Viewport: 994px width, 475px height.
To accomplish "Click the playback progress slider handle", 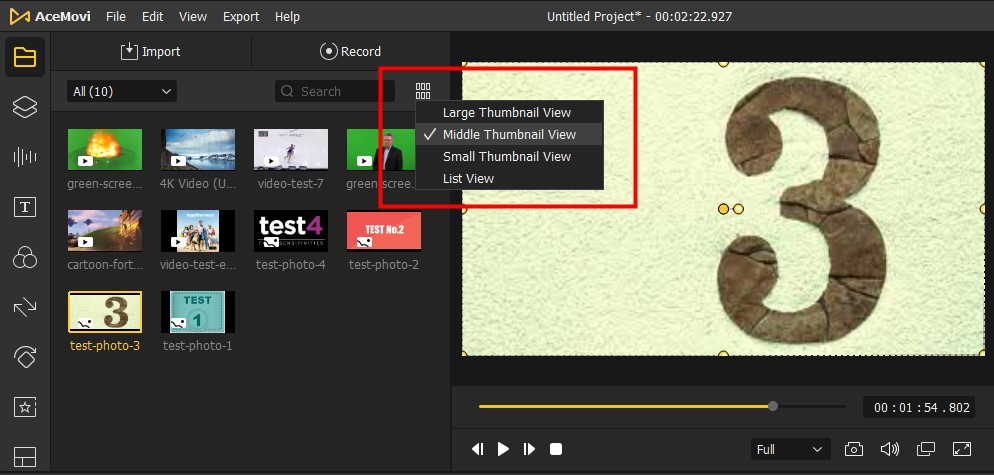I will (773, 406).
